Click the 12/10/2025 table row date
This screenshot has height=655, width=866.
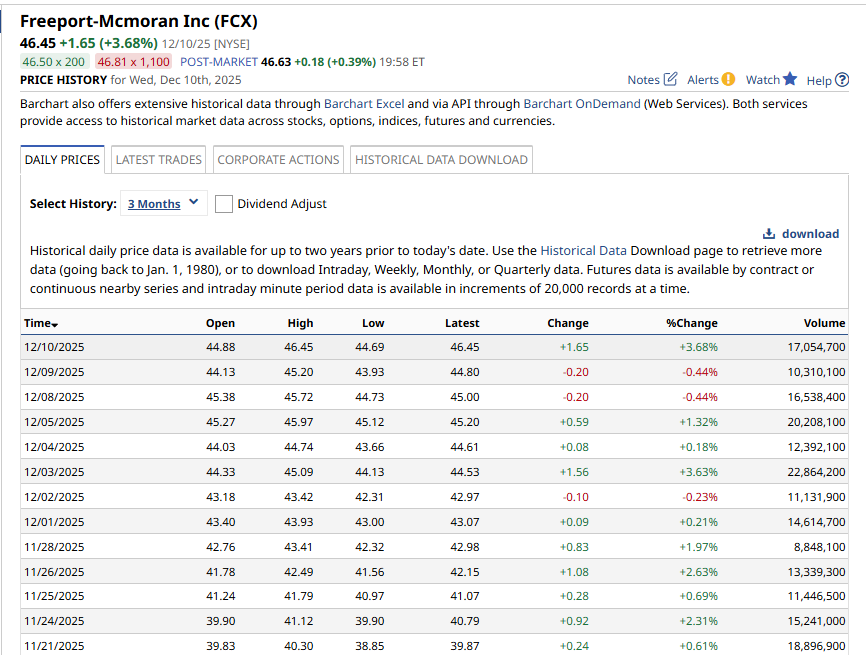pyautogui.click(x=54, y=347)
